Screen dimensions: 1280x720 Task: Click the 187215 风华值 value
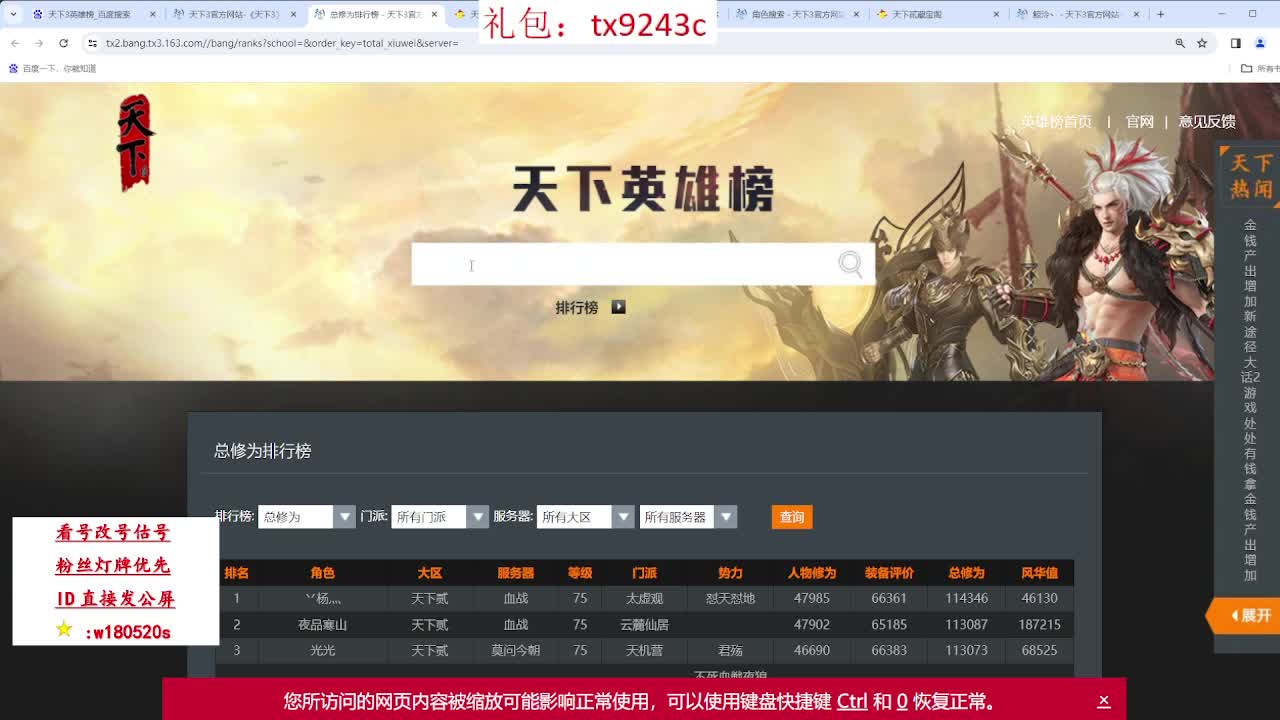click(x=1039, y=624)
